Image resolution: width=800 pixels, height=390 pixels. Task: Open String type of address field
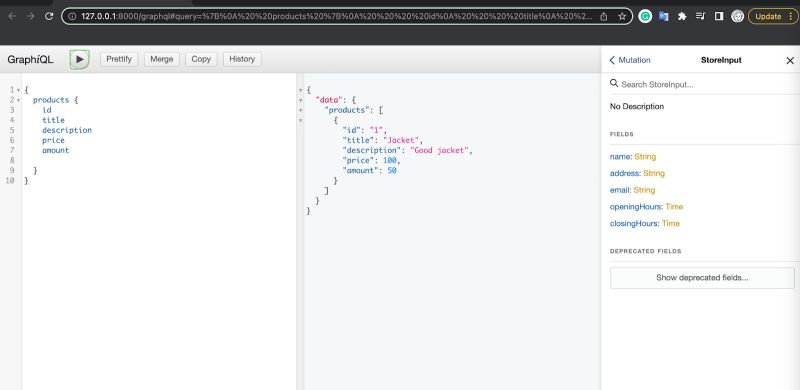pyautogui.click(x=654, y=174)
